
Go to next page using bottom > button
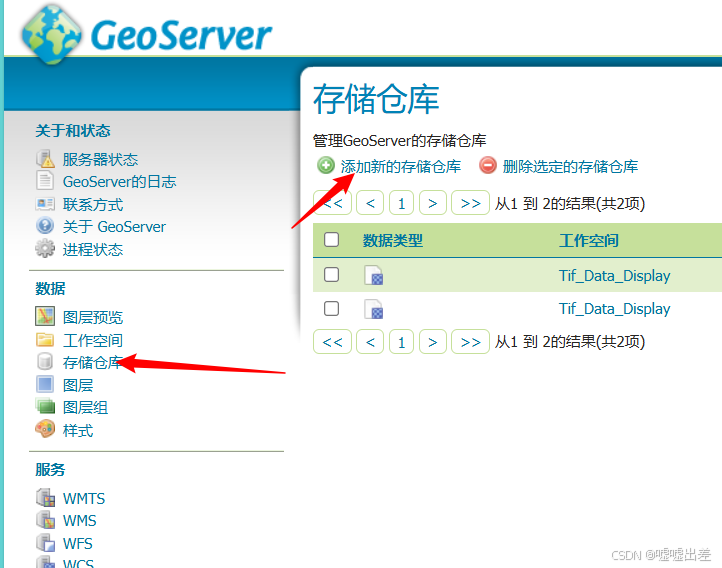[x=433, y=342]
